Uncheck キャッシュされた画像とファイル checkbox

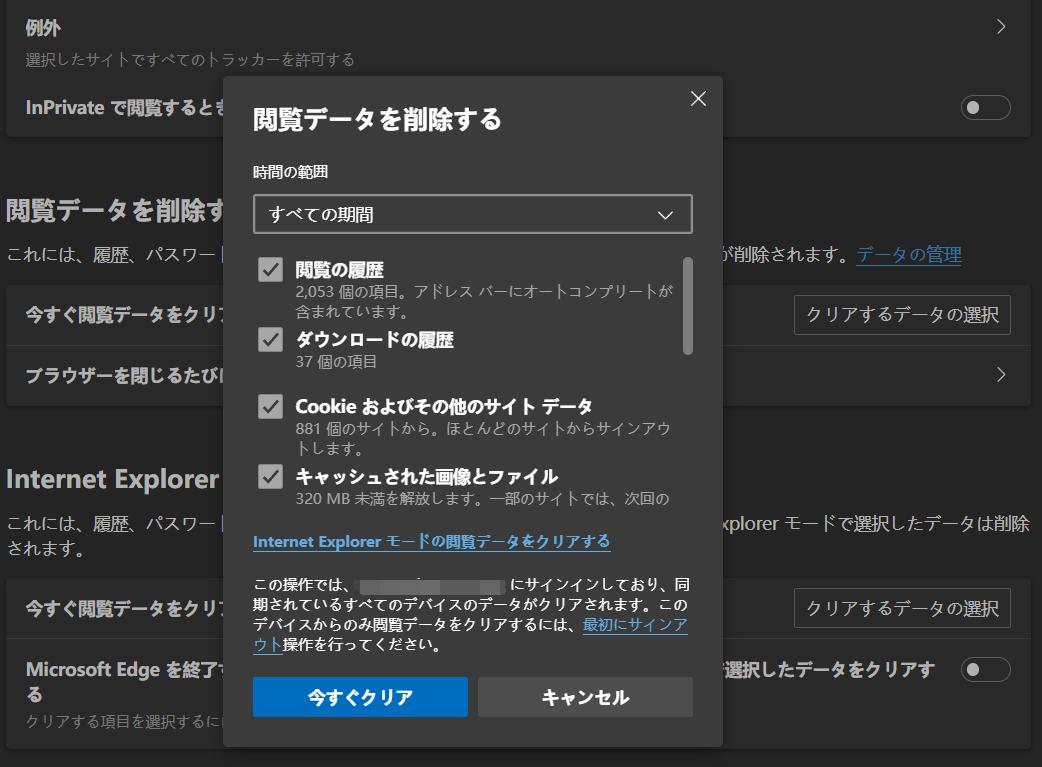[x=270, y=476]
